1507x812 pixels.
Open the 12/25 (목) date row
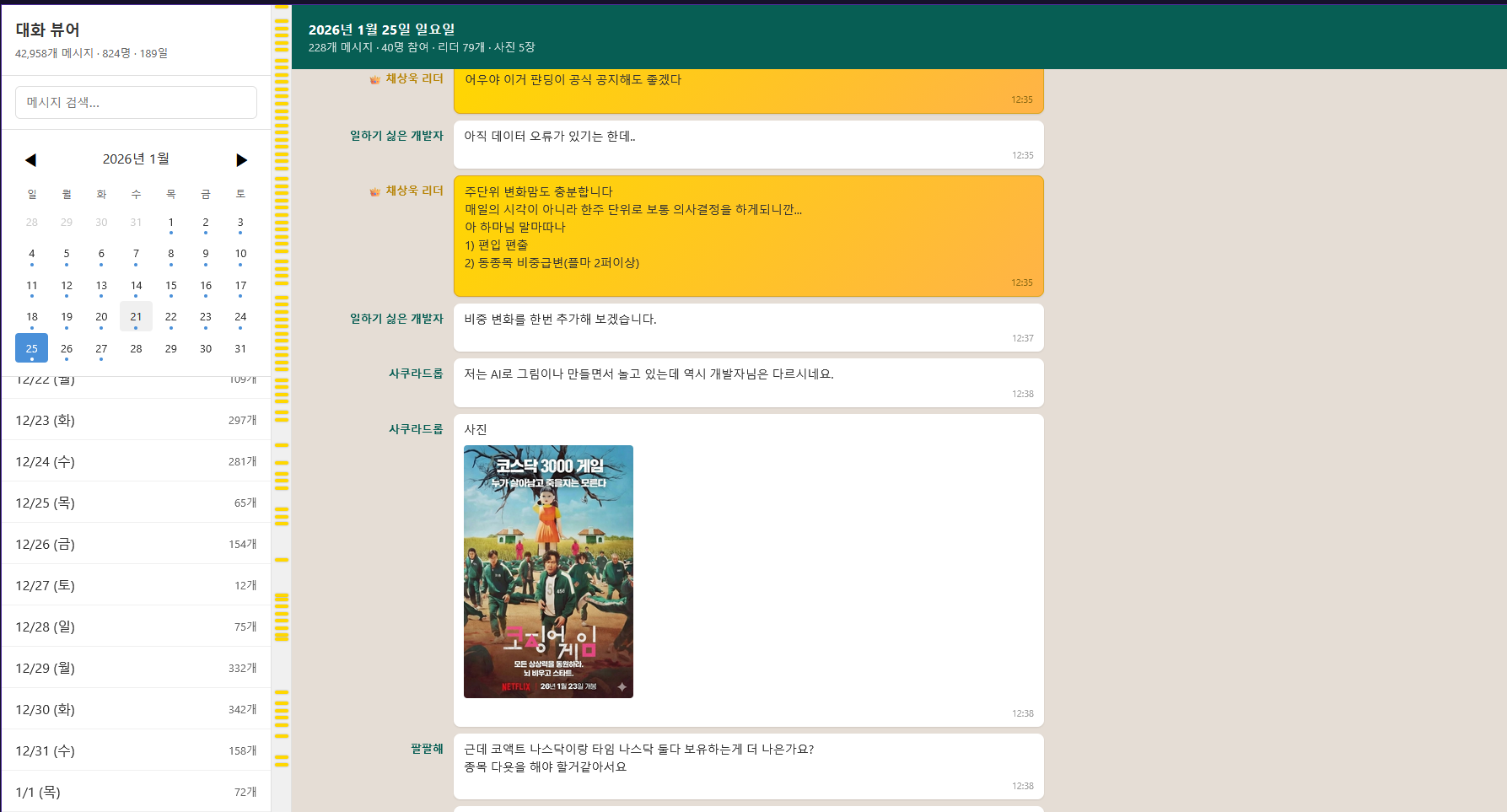click(x=136, y=503)
